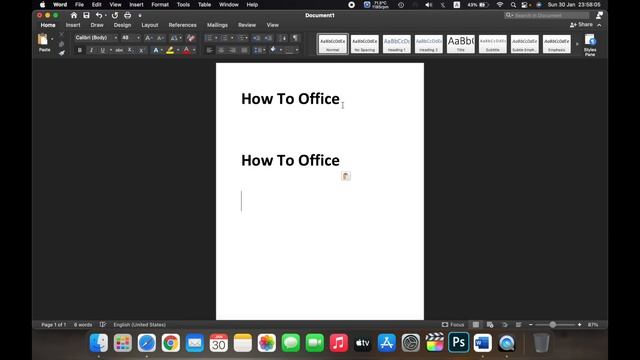Toggle paragraph marks display
The image size is (640, 360).
click(x=295, y=38)
